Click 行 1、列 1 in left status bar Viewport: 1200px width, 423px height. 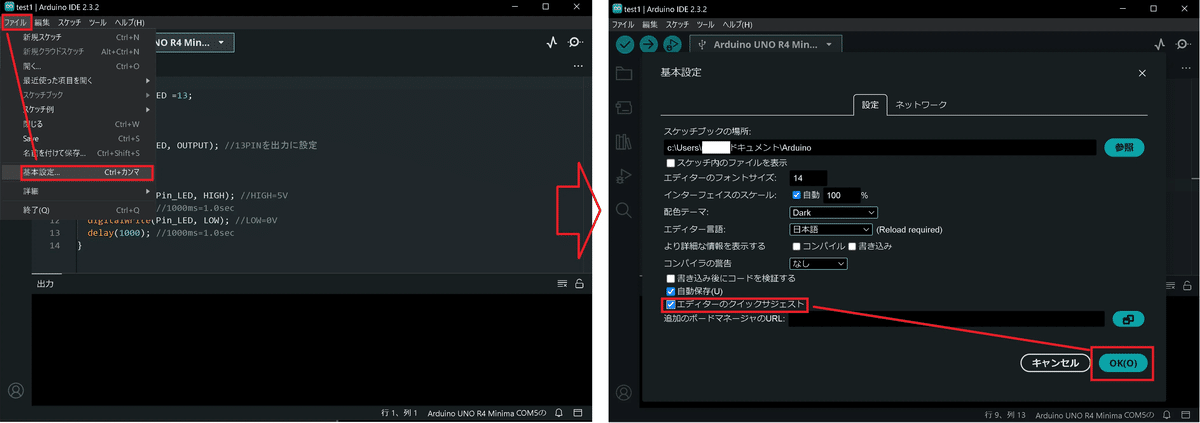pos(400,413)
